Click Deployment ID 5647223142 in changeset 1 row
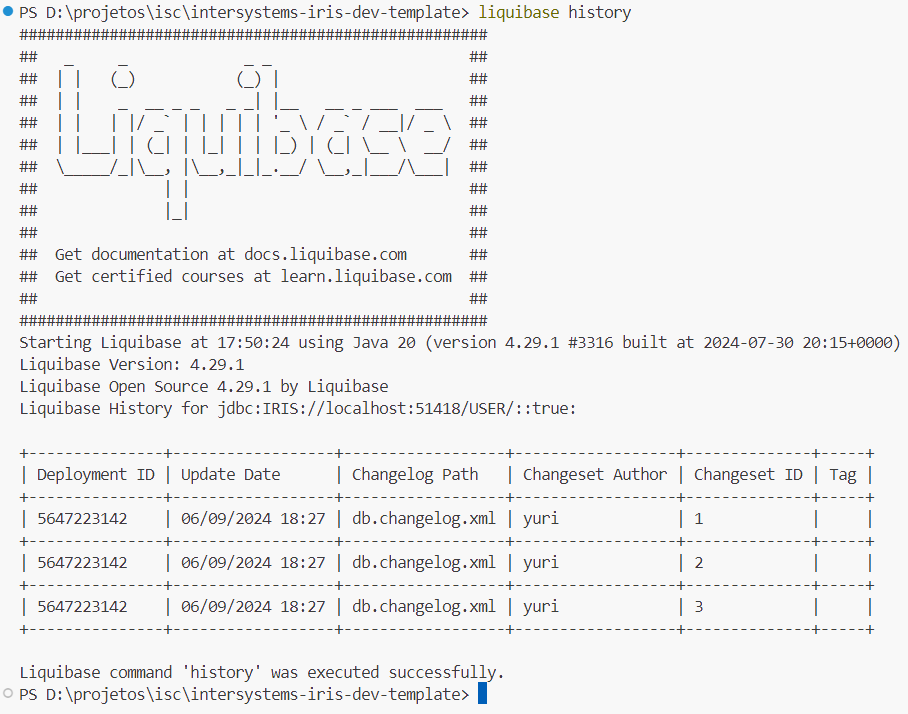Image resolution: width=908 pixels, height=714 pixels. tap(82, 518)
